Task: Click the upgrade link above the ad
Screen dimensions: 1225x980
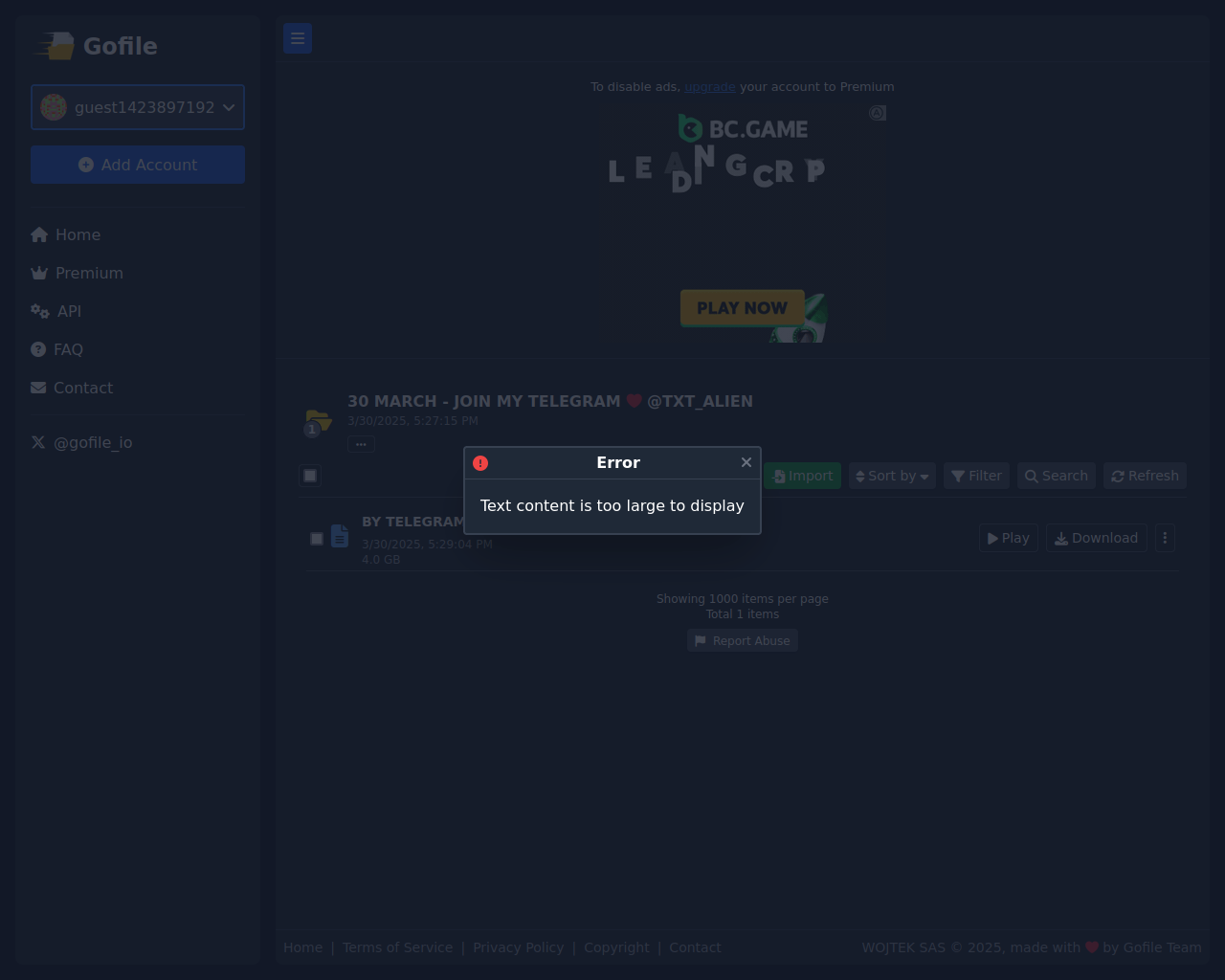Action: (x=709, y=86)
